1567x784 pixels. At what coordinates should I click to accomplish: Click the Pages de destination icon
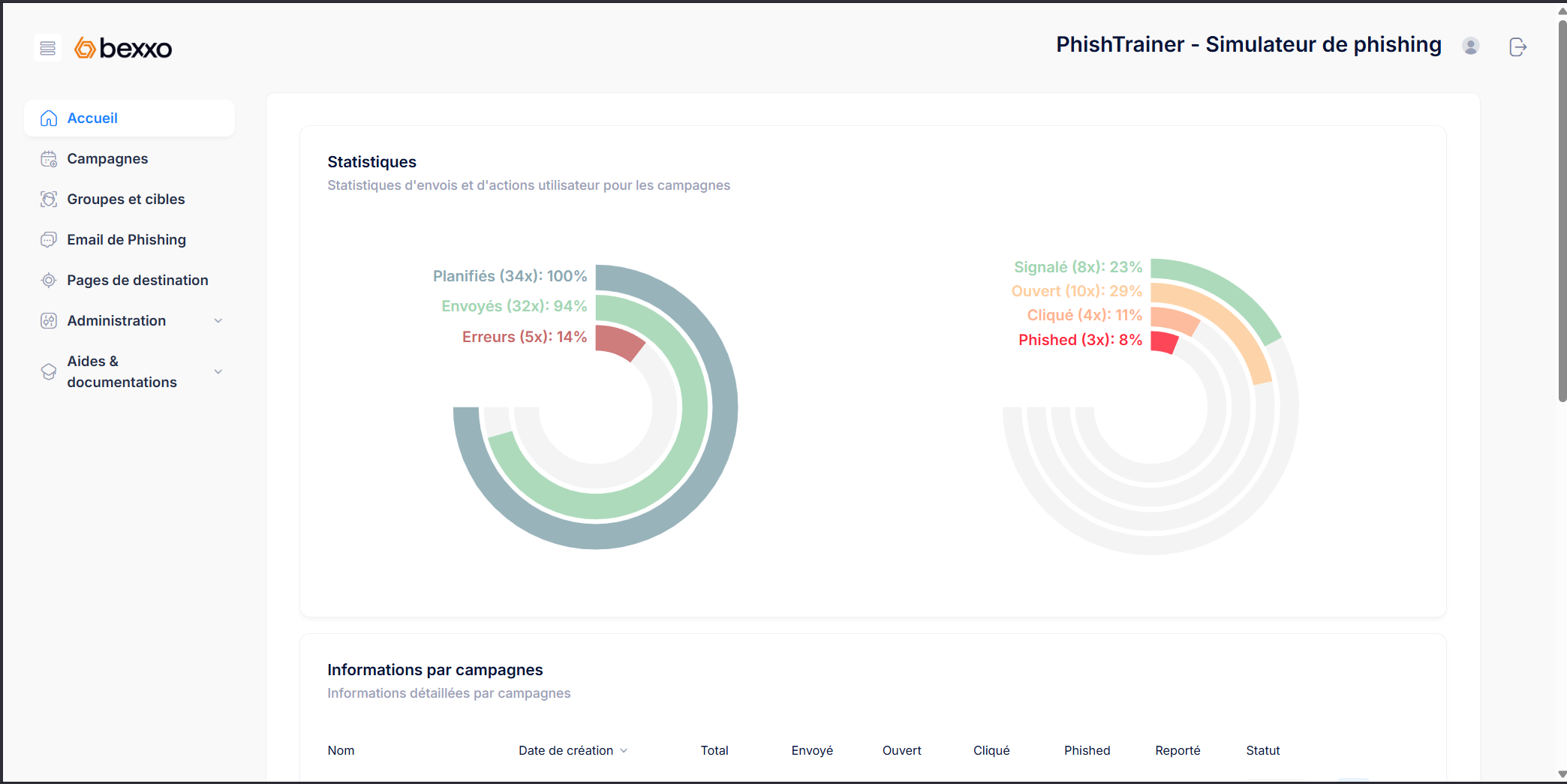click(x=49, y=281)
